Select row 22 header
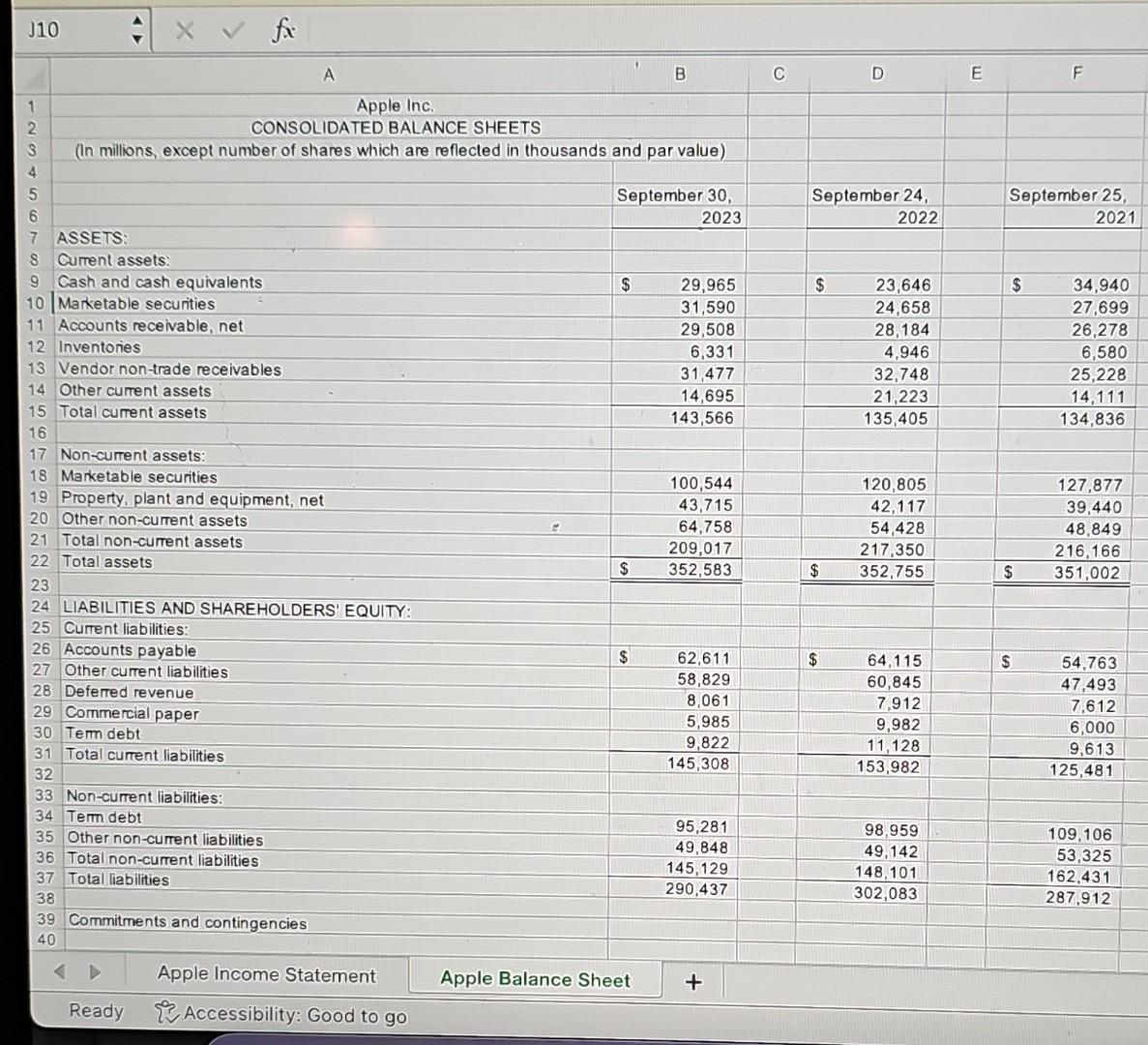The width and height of the screenshot is (1148, 1045). point(40,561)
